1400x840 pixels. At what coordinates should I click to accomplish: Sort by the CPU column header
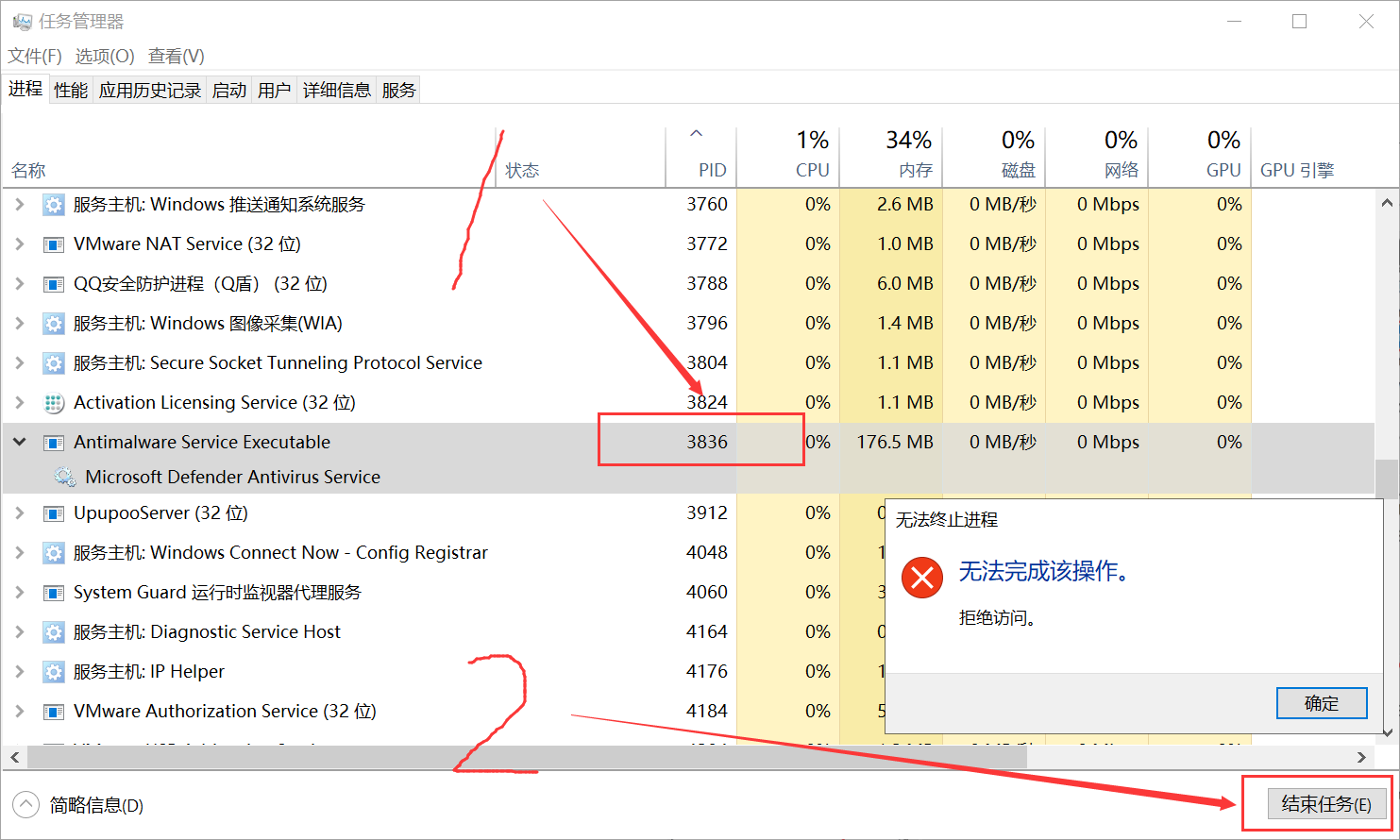tap(787, 158)
